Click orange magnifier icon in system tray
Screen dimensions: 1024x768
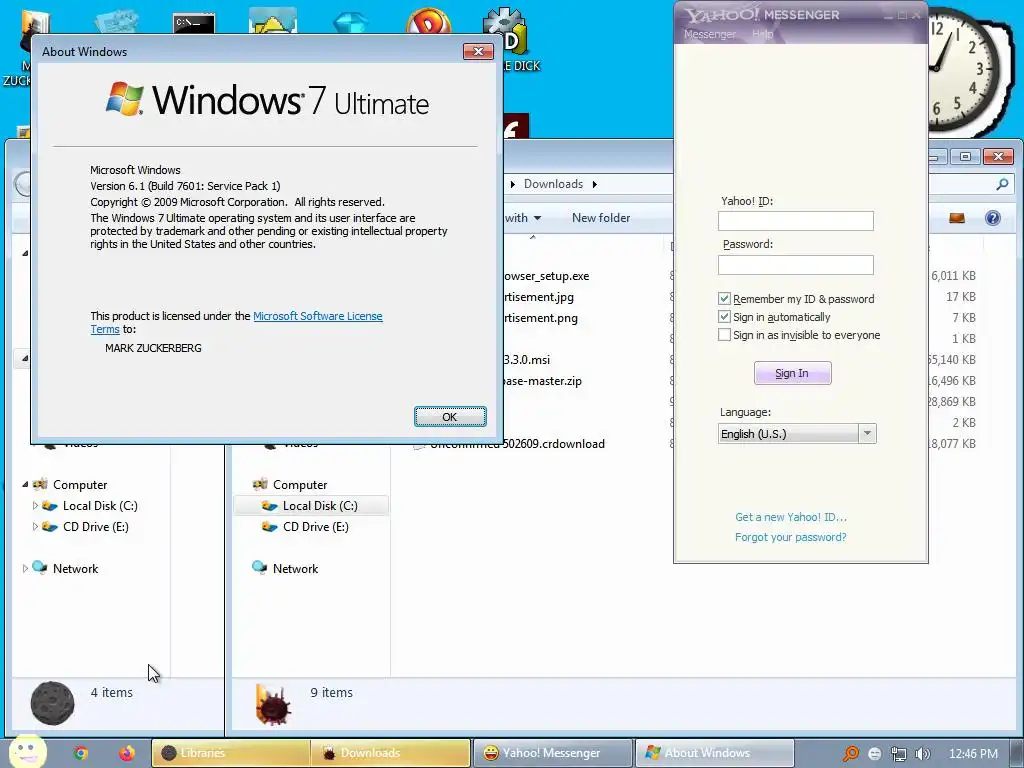pos(850,754)
